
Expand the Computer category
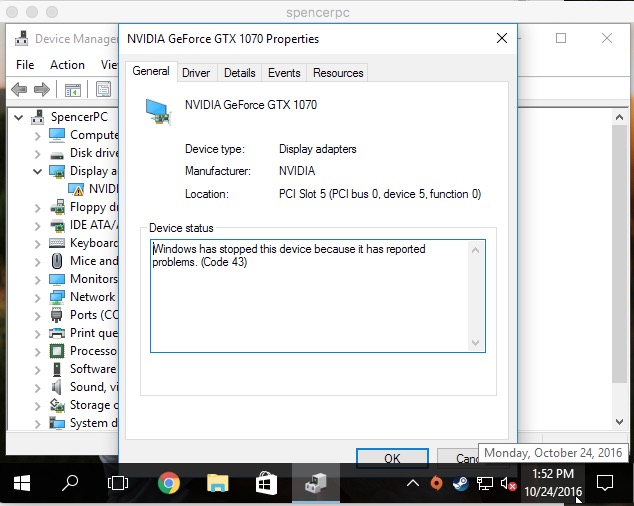click(38, 135)
